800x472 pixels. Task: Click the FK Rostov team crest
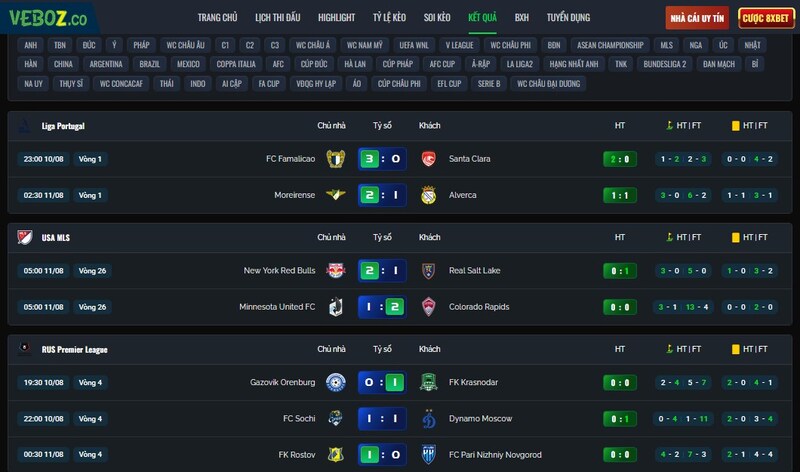point(336,455)
